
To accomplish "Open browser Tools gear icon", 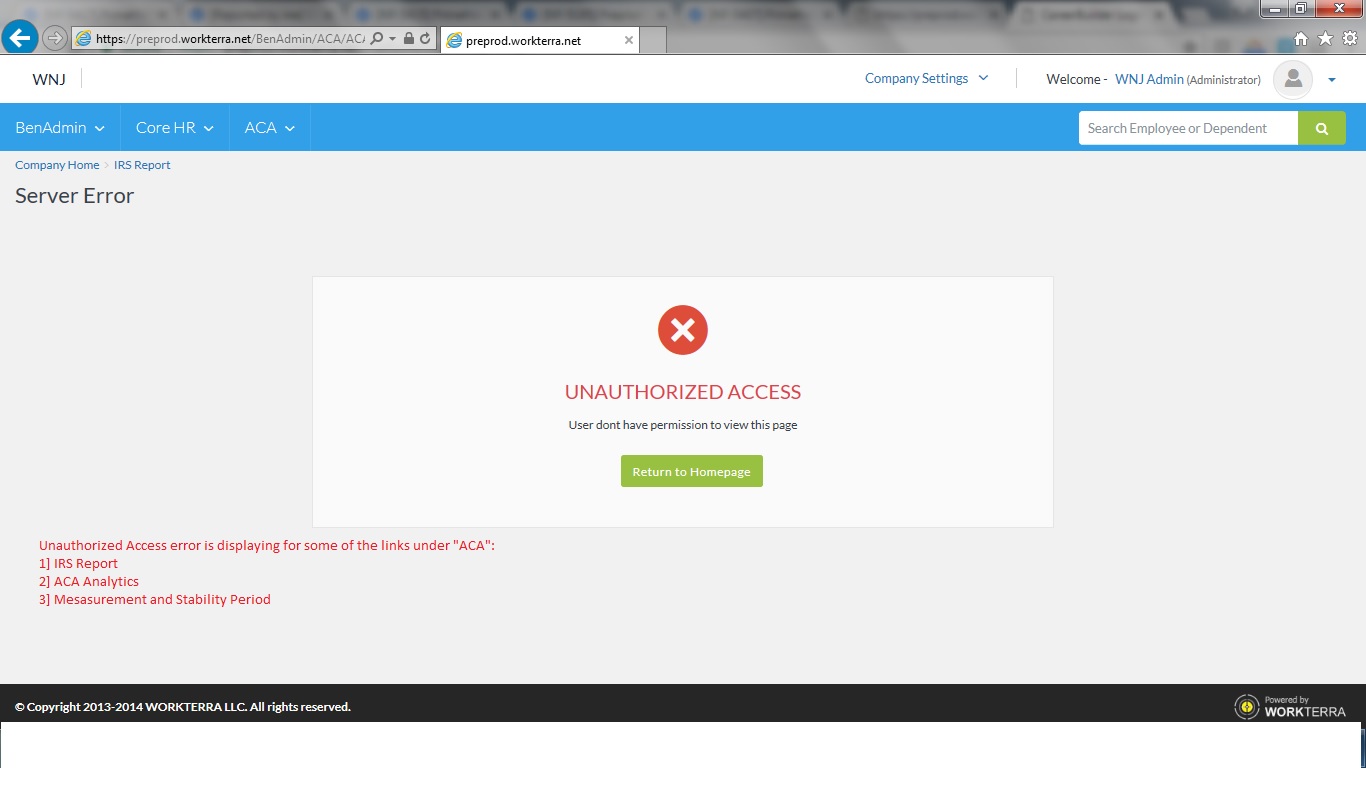I will click(1349, 39).
